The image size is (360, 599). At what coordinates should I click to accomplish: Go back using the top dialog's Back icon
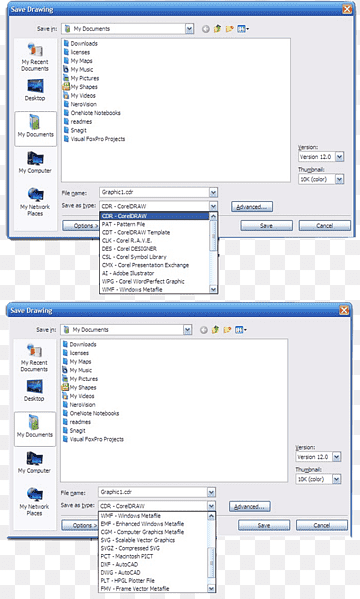206,29
